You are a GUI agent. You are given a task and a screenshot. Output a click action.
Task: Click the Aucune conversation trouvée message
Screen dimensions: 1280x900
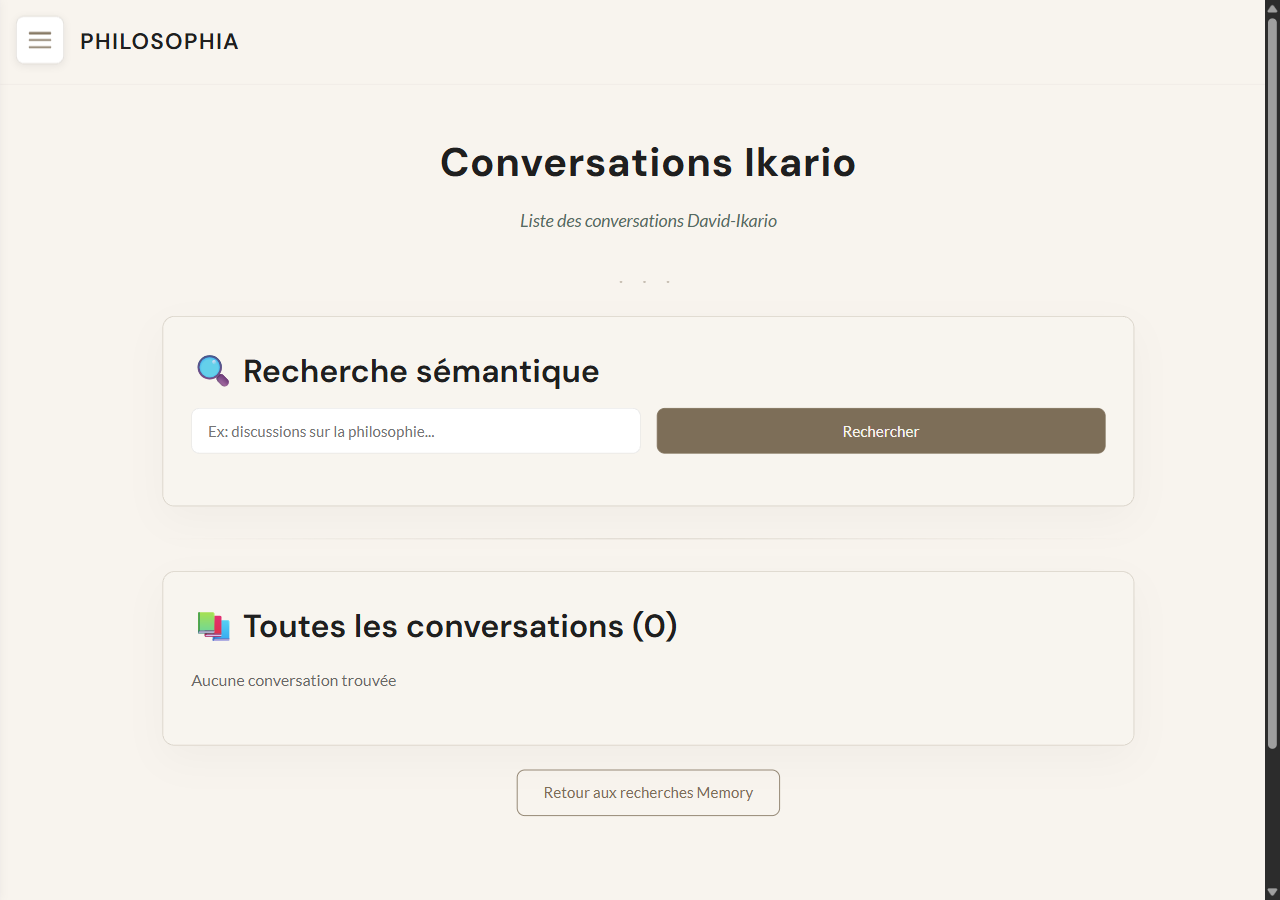[x=294, y=681]
